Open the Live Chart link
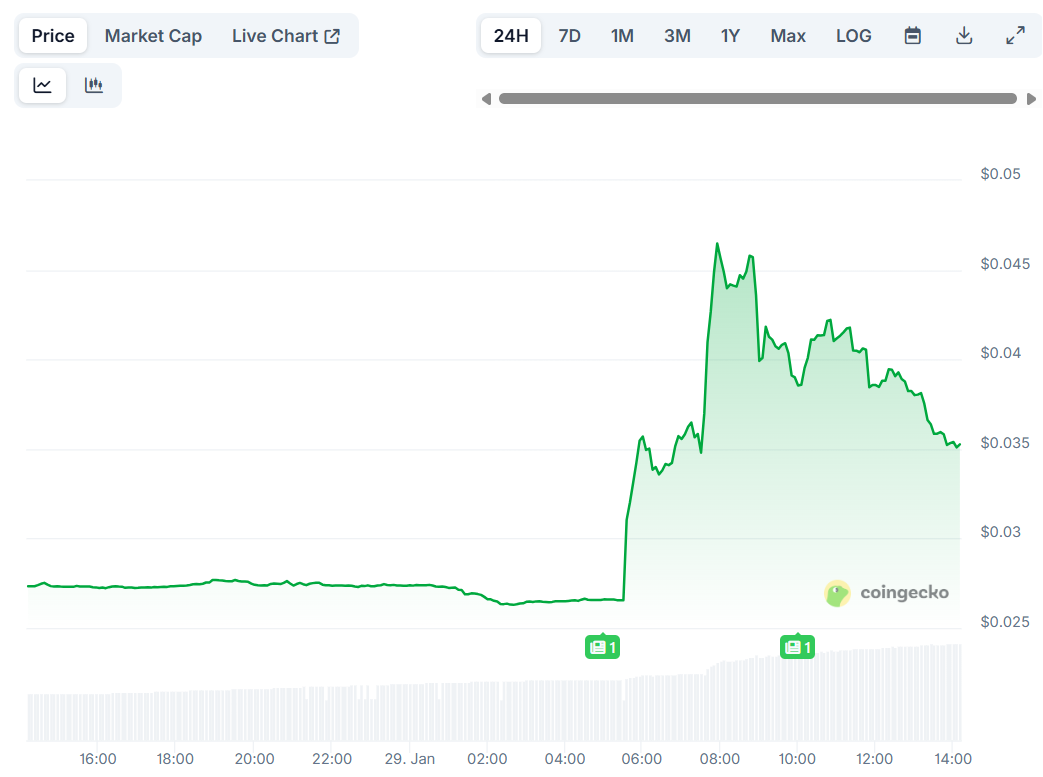Screen dimensions: 1043x777 pos(275,35)
